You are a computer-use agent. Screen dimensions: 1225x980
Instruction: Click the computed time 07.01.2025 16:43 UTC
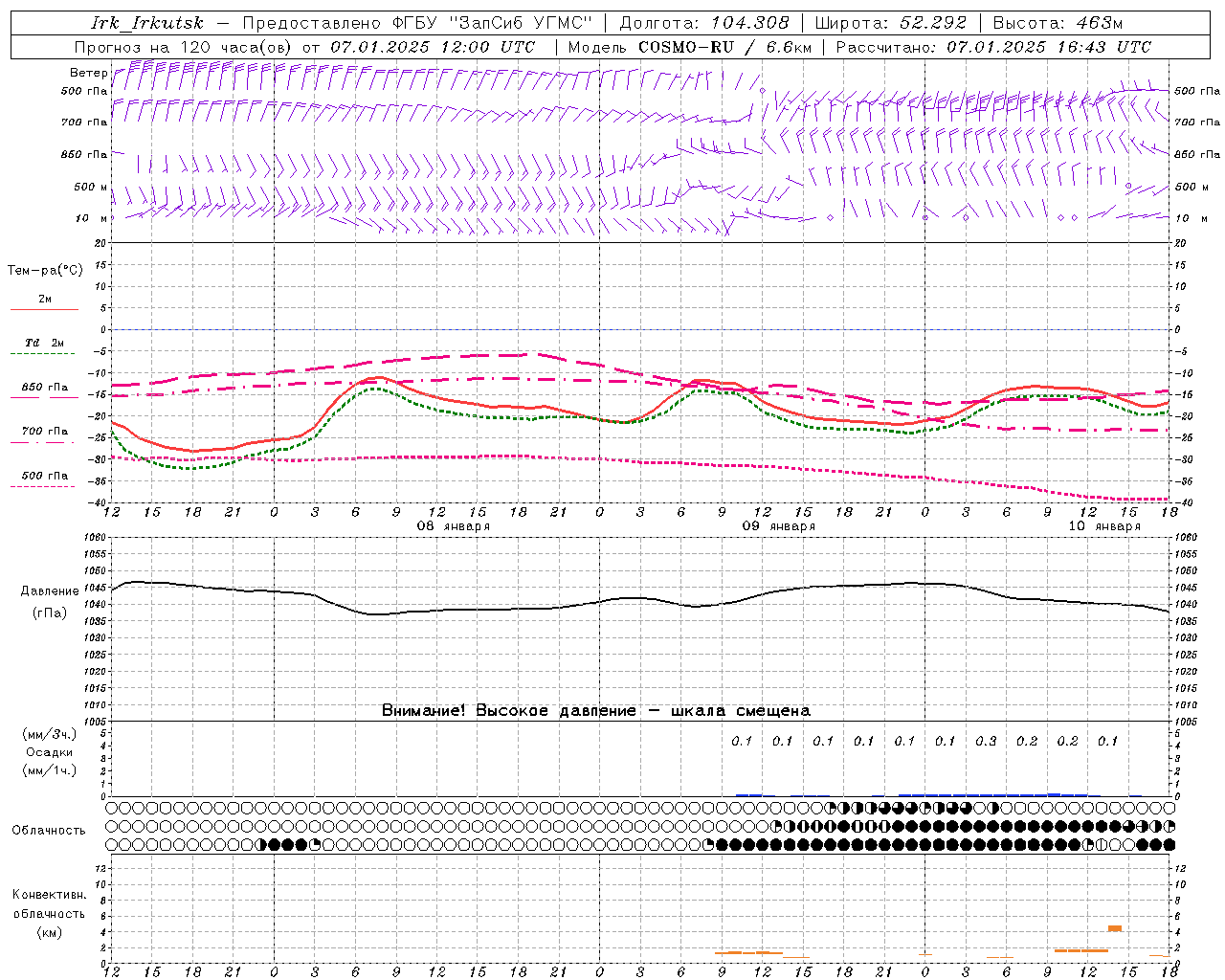click(1049, 47)
